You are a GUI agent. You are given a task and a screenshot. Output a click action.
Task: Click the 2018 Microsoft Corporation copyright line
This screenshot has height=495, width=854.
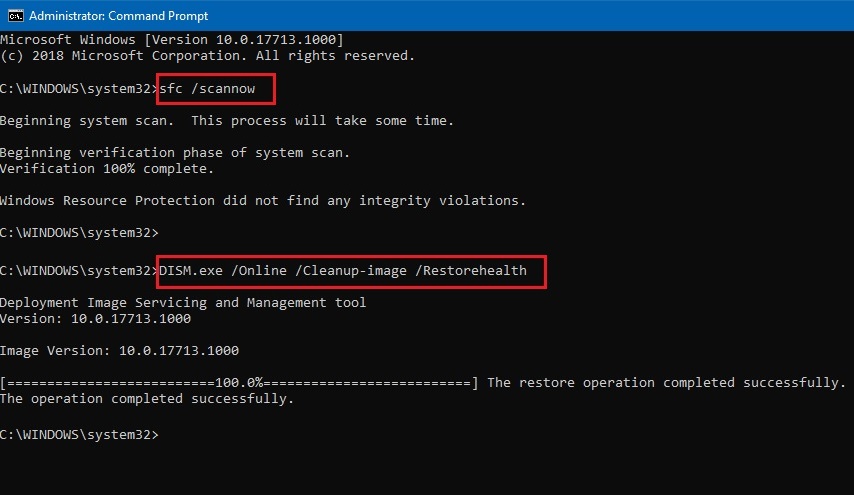click(x=207, y=55)
